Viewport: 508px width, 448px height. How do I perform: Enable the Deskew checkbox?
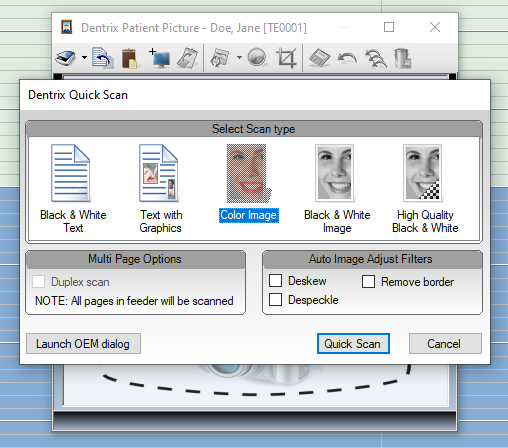(x=275, y=281)
